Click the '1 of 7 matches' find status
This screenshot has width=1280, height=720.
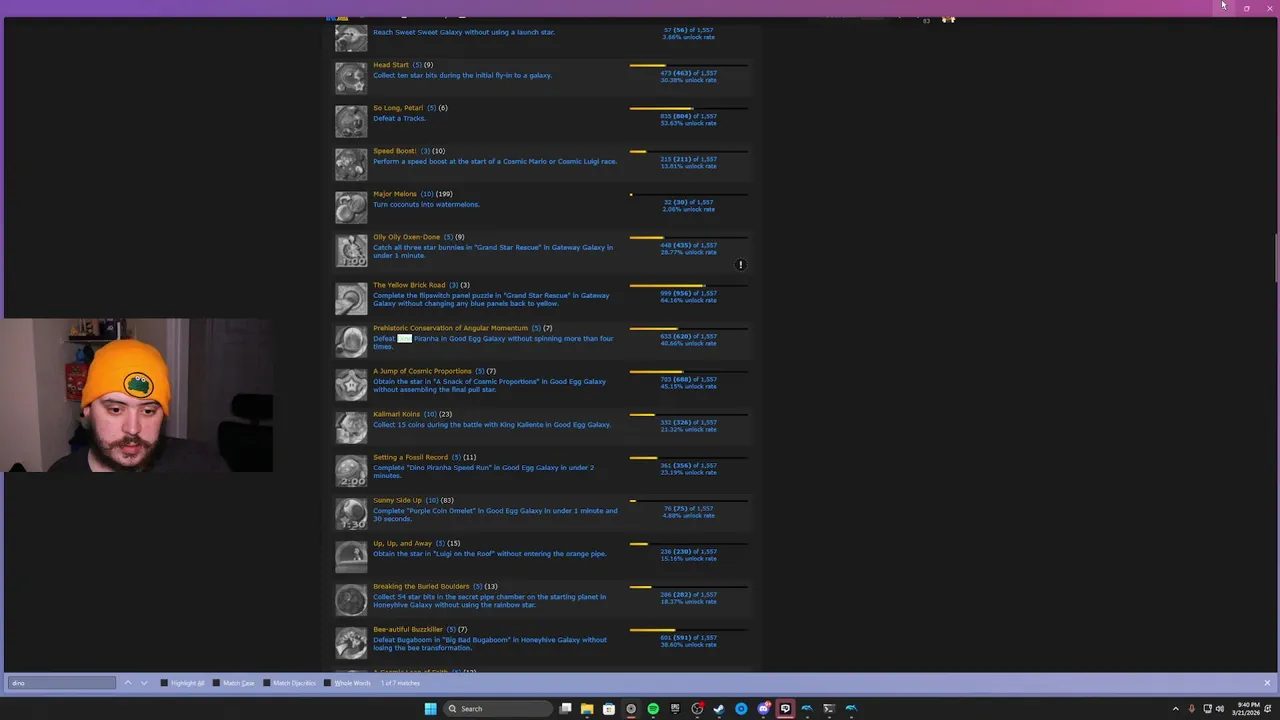click(x=400, y=683)
